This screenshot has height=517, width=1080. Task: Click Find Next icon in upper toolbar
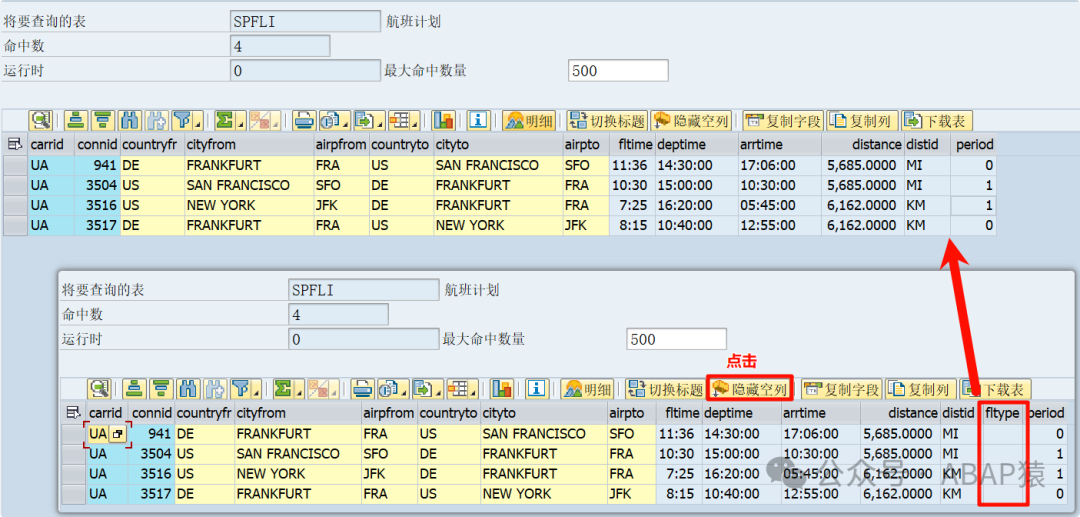[x=156, y=121]
